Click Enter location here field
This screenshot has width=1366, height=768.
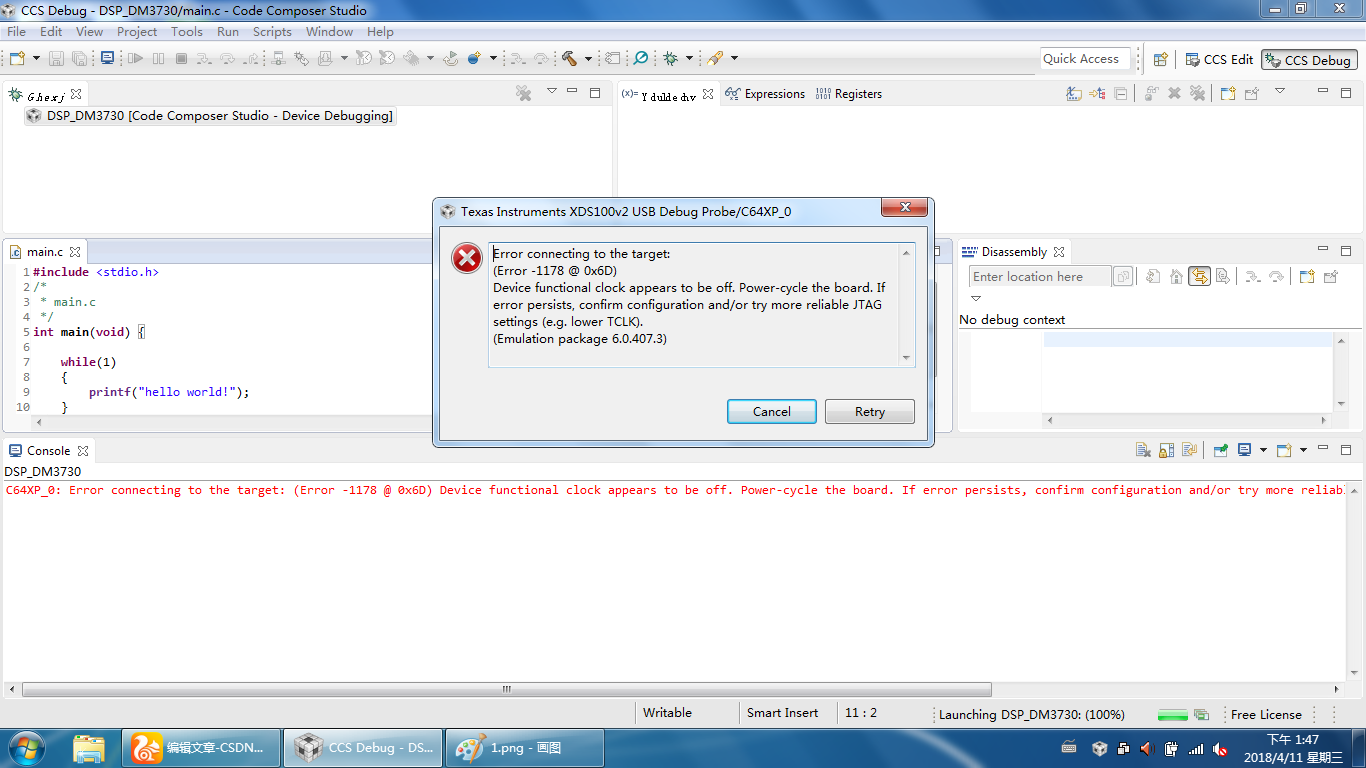coord(1040,277)
